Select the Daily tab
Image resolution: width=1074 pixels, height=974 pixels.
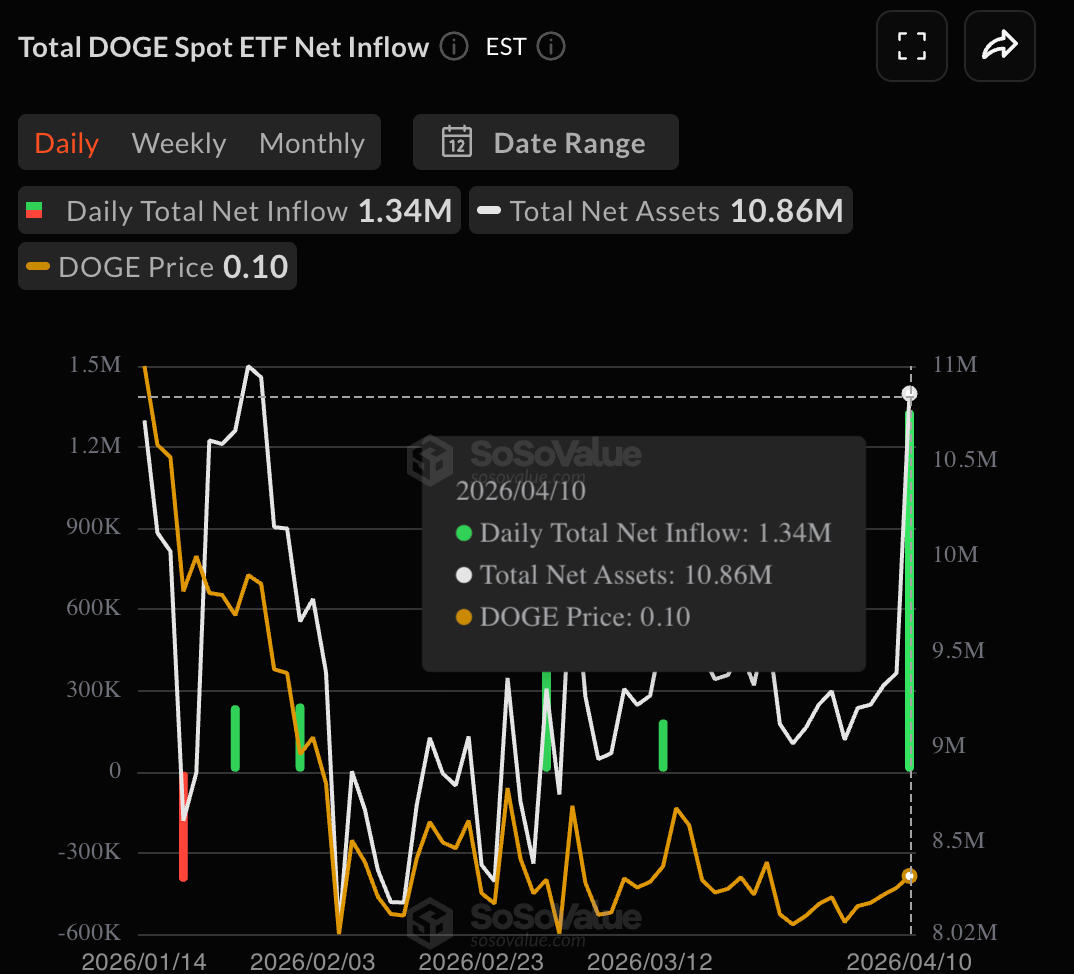pyautogui.click(x=67, y=143)
